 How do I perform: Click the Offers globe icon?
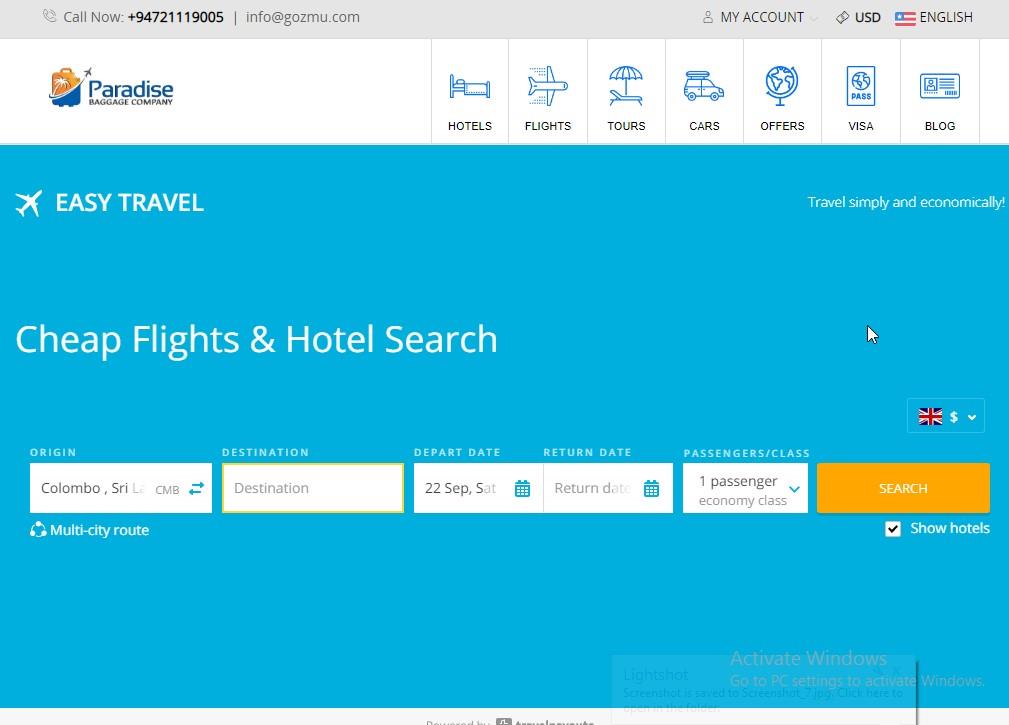point(782,86)
